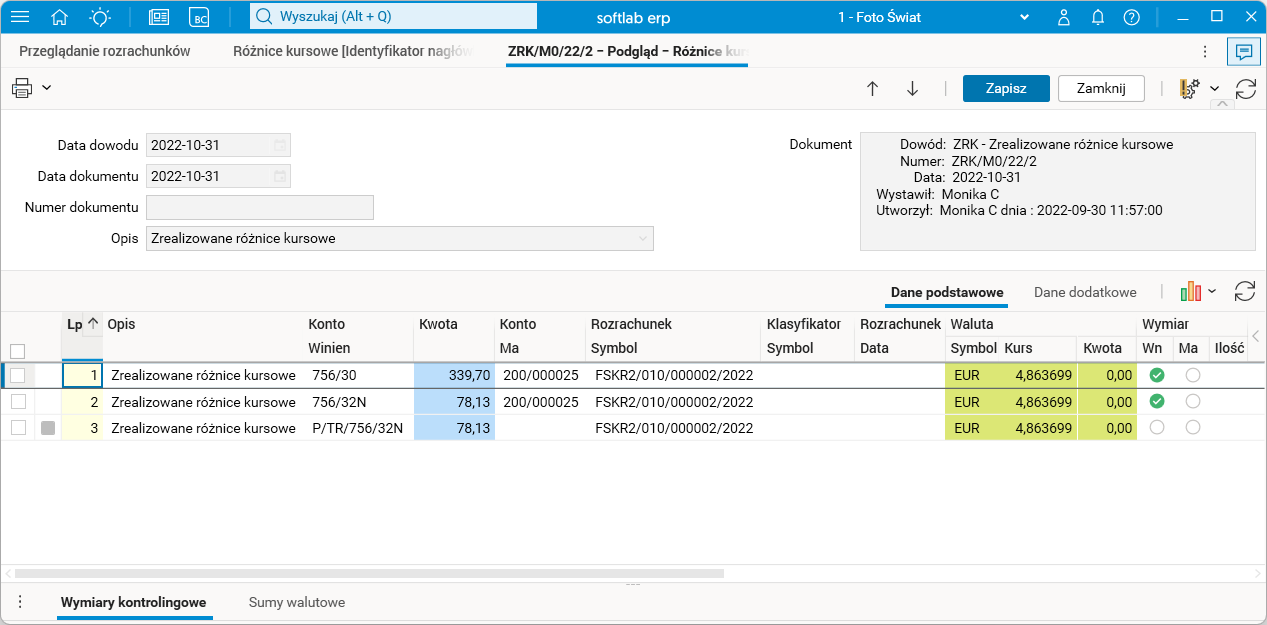Move to previous record with up arrow

pyautogui.click(x=872, y=88)
